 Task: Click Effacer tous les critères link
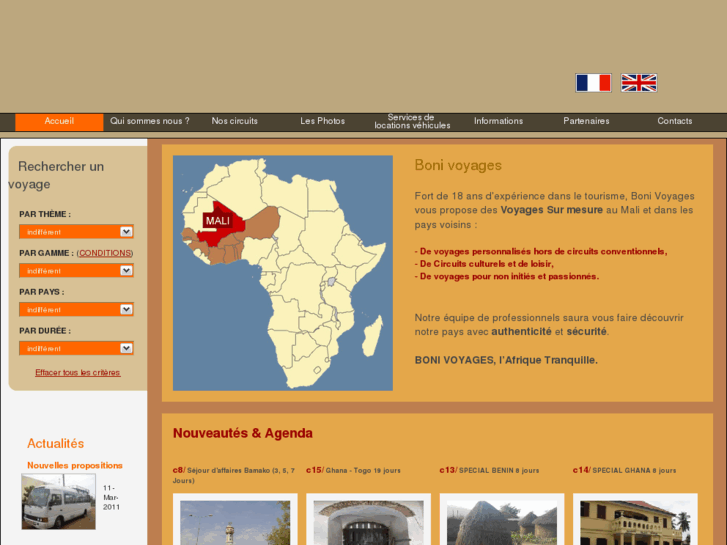pyautogui.click(x=78, y=373)
